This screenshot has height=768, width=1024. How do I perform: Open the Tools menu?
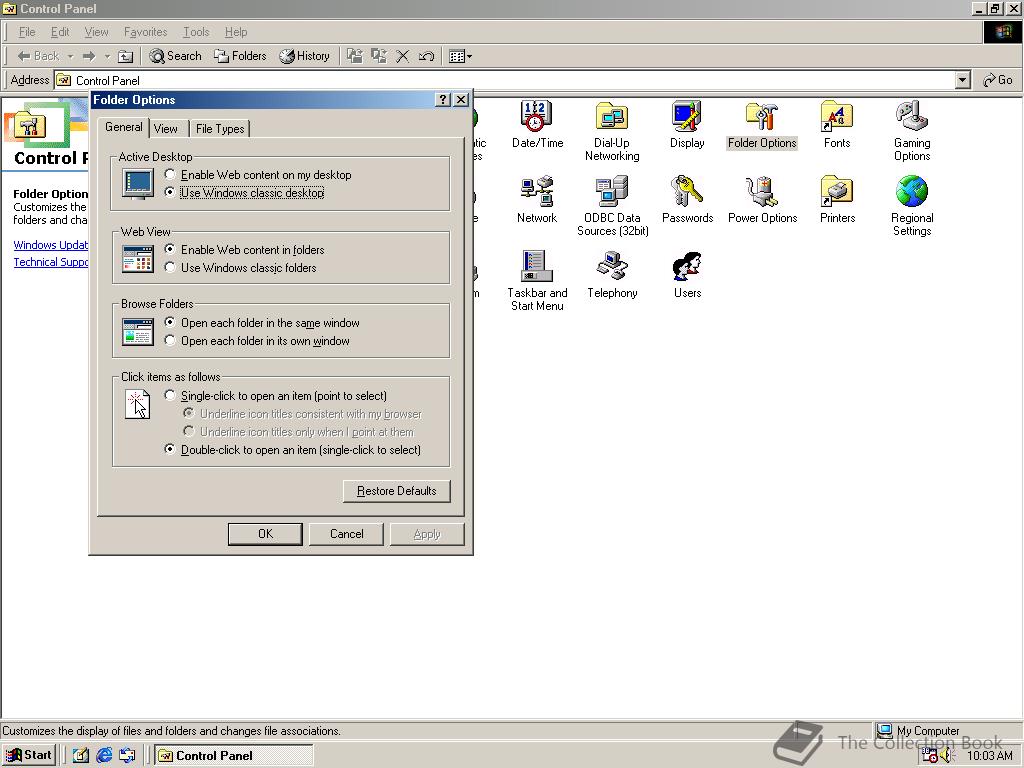click(x=196, y=32)
